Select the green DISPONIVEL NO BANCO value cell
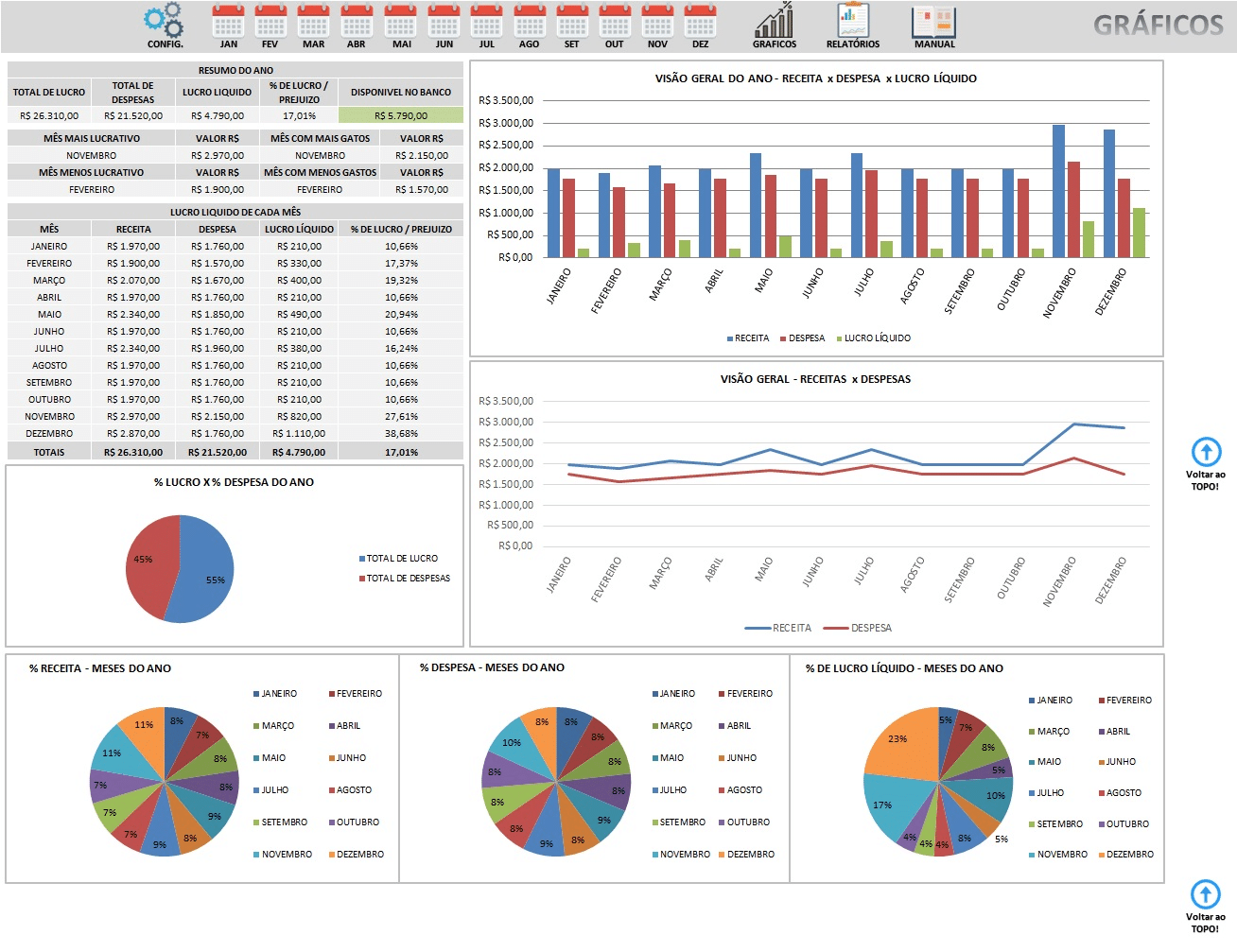1237x952 pixels. pos(401,115)
